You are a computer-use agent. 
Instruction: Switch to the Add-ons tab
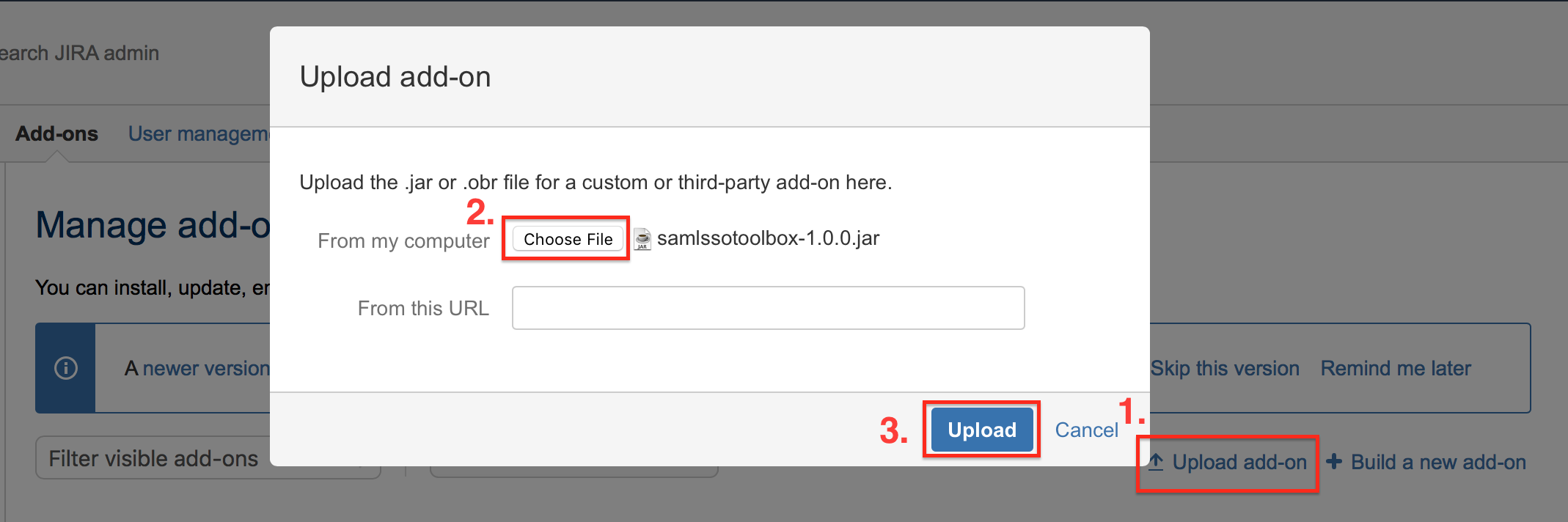(56, 133)
